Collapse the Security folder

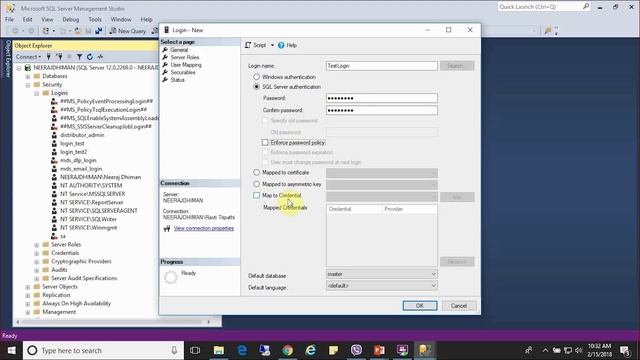tap(27, 85)
